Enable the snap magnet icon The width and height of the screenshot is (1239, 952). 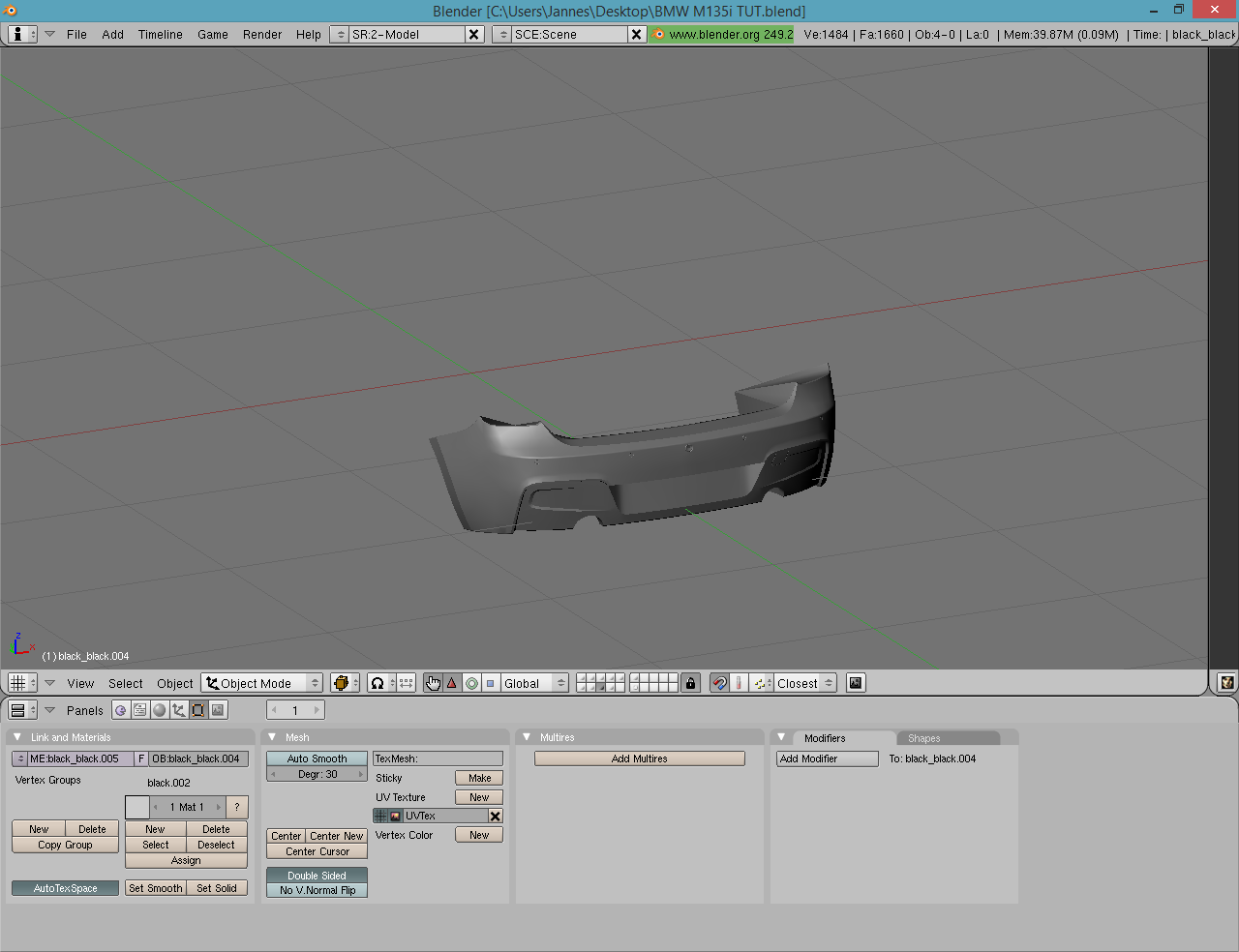point(719,683)
